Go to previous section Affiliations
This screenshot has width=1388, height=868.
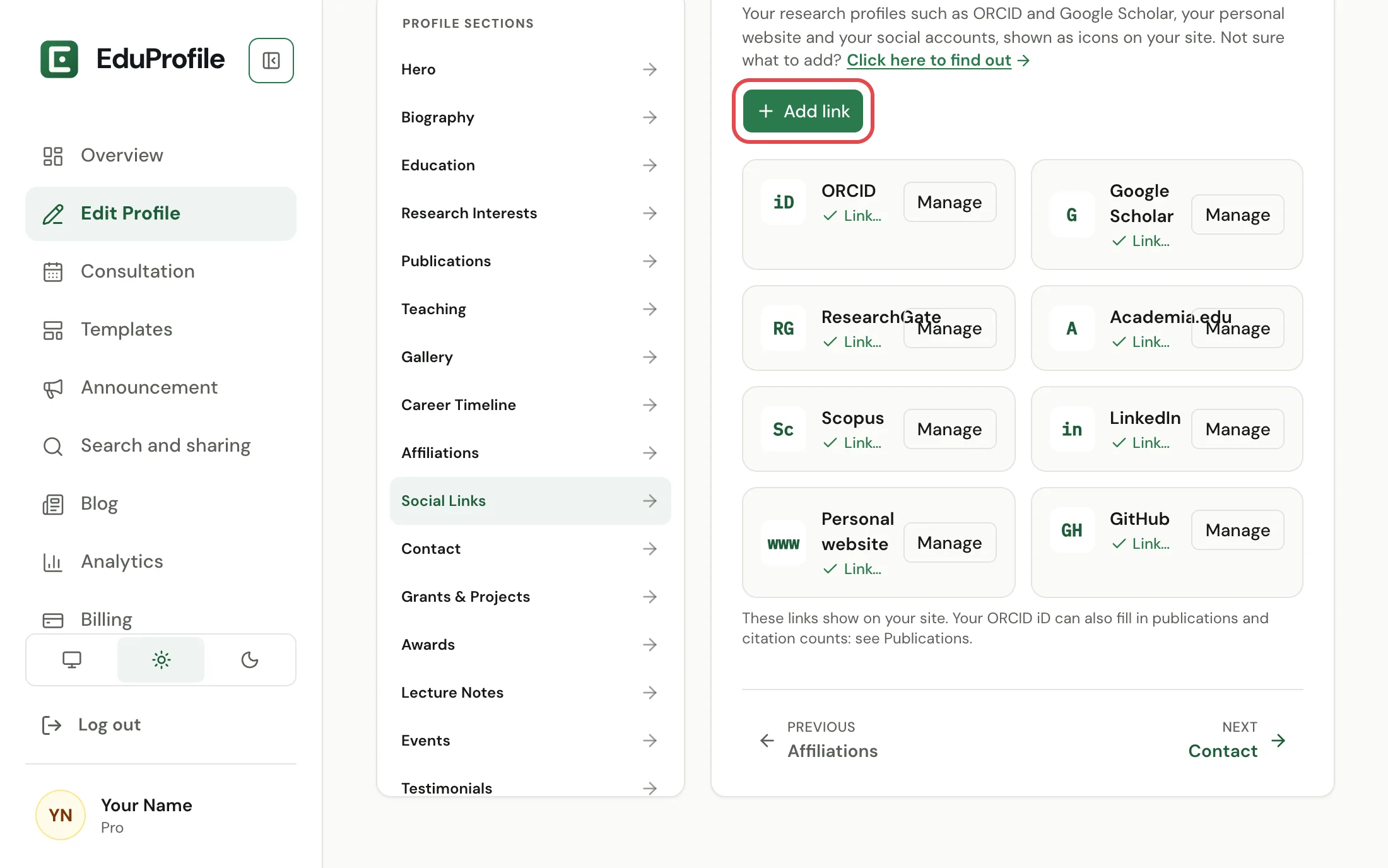pyautogui.click(x=819, y=739)
